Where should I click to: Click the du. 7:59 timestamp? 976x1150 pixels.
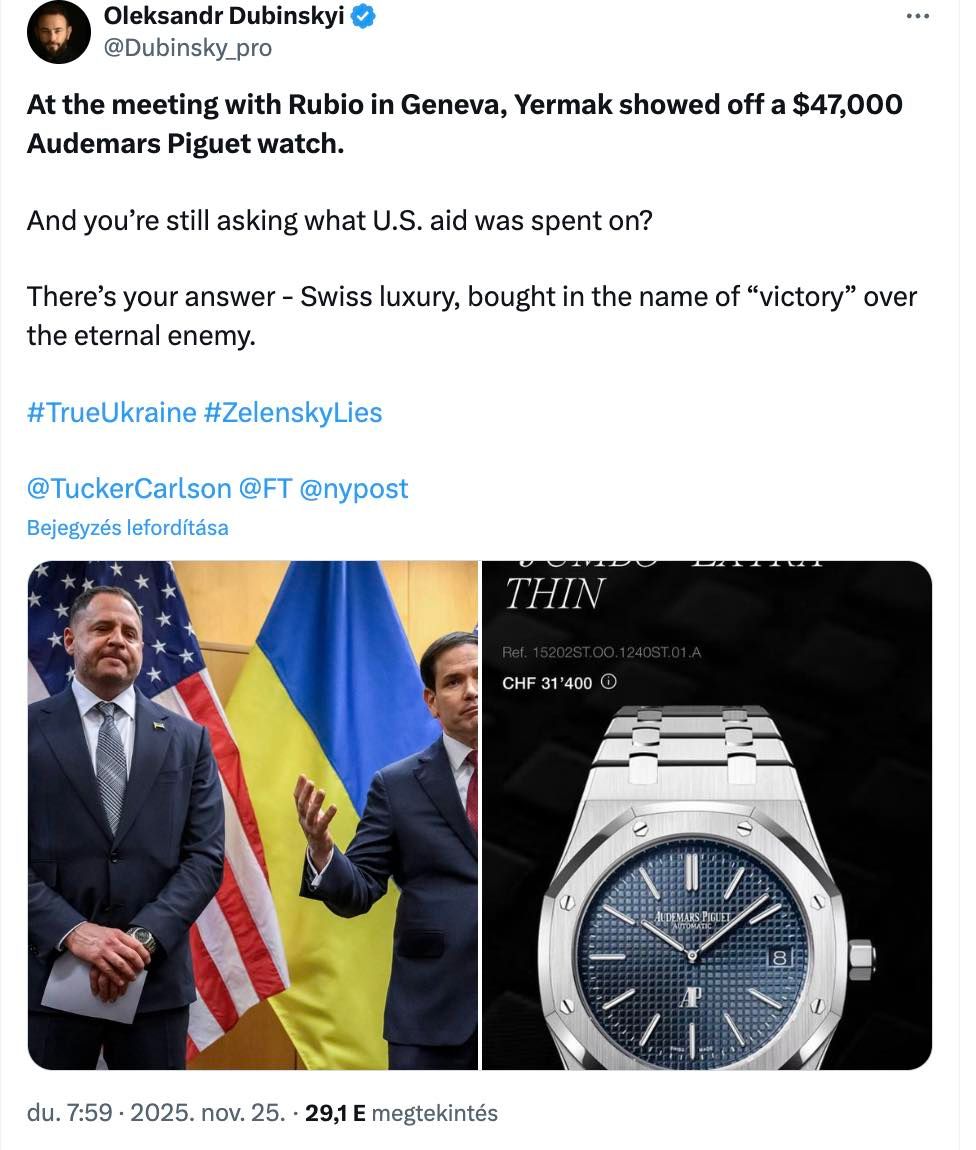coord(69,1112)
